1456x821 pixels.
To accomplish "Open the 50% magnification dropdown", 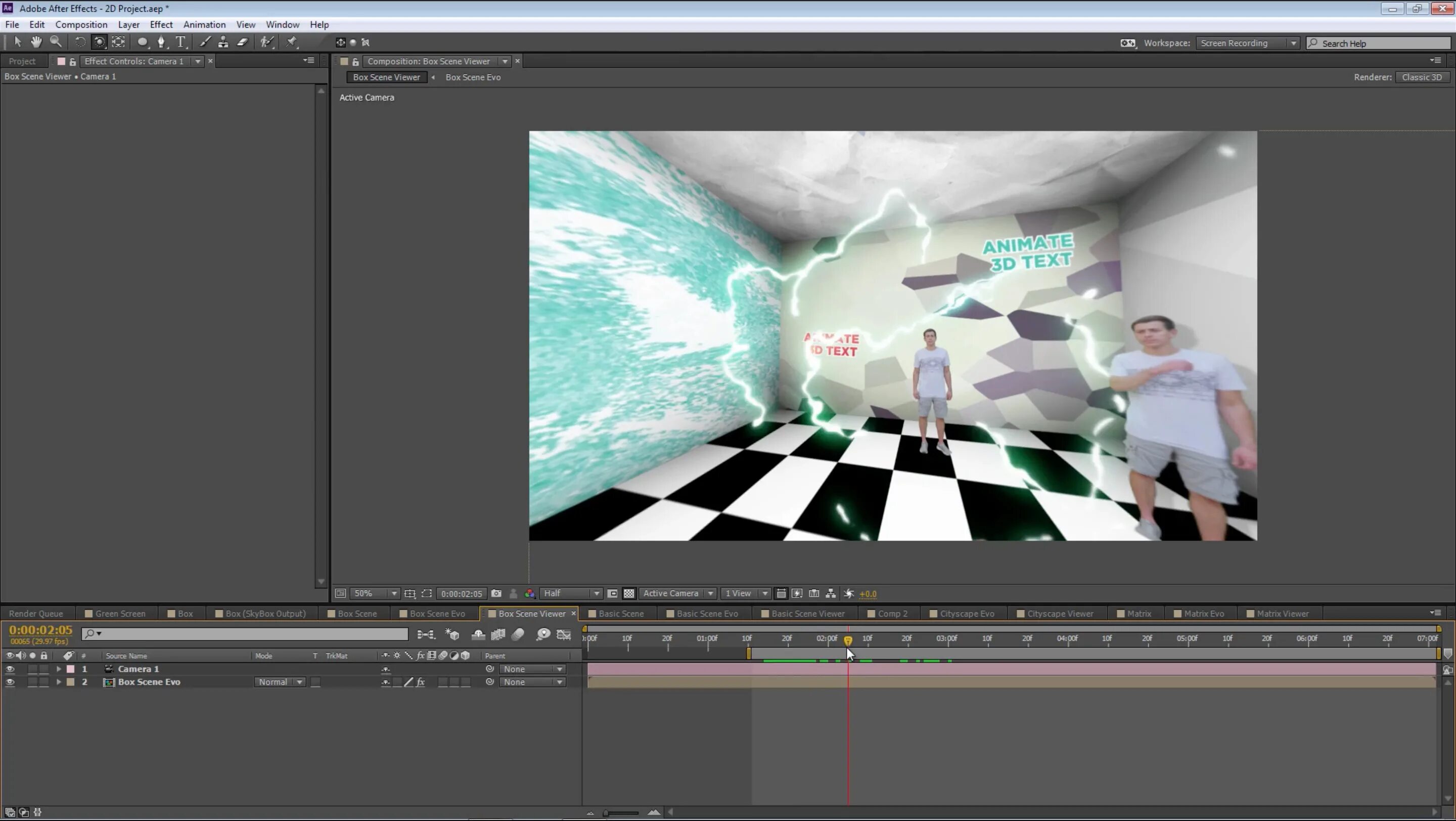I will click(375, 594).
